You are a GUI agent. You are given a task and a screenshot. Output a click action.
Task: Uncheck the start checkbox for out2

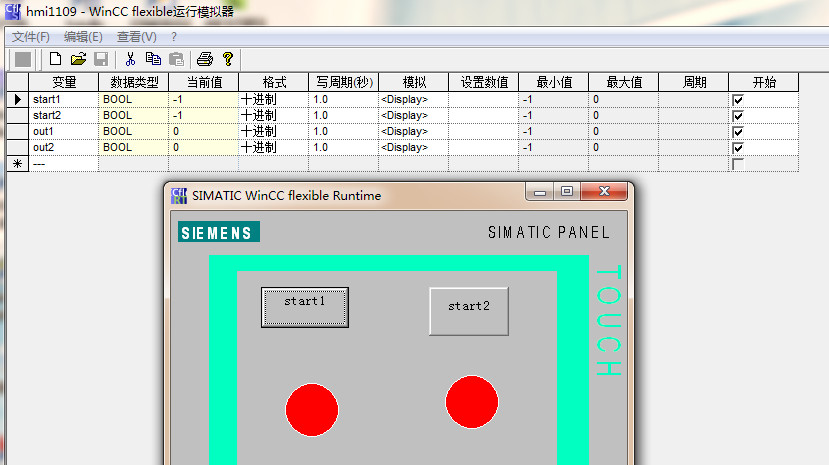[x=738, y=148]
